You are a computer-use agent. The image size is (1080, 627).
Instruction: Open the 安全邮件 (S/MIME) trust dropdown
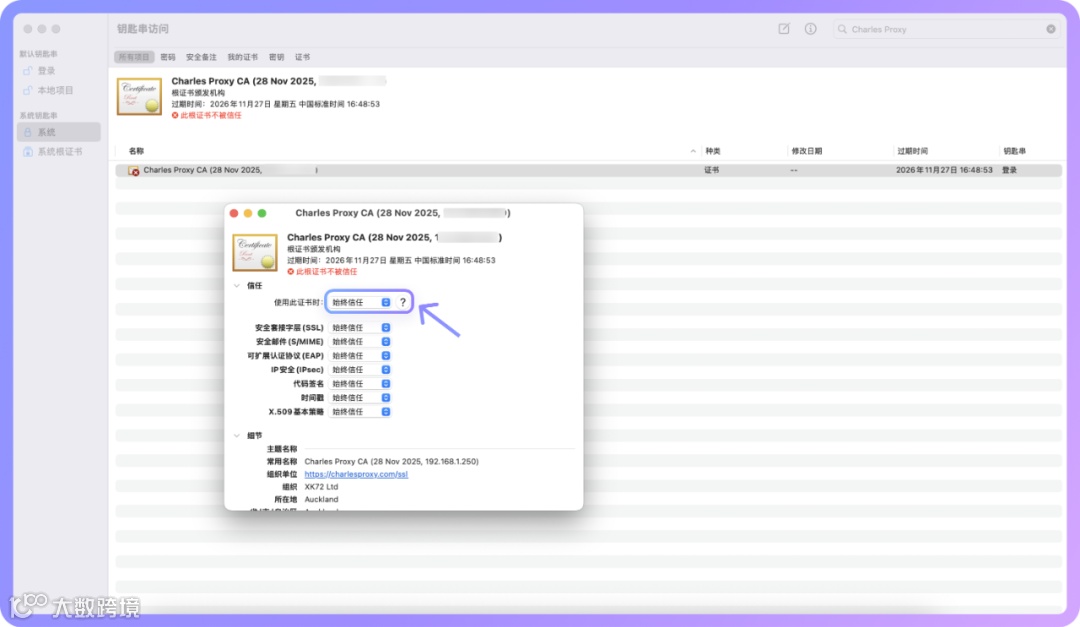coord(360,342)
